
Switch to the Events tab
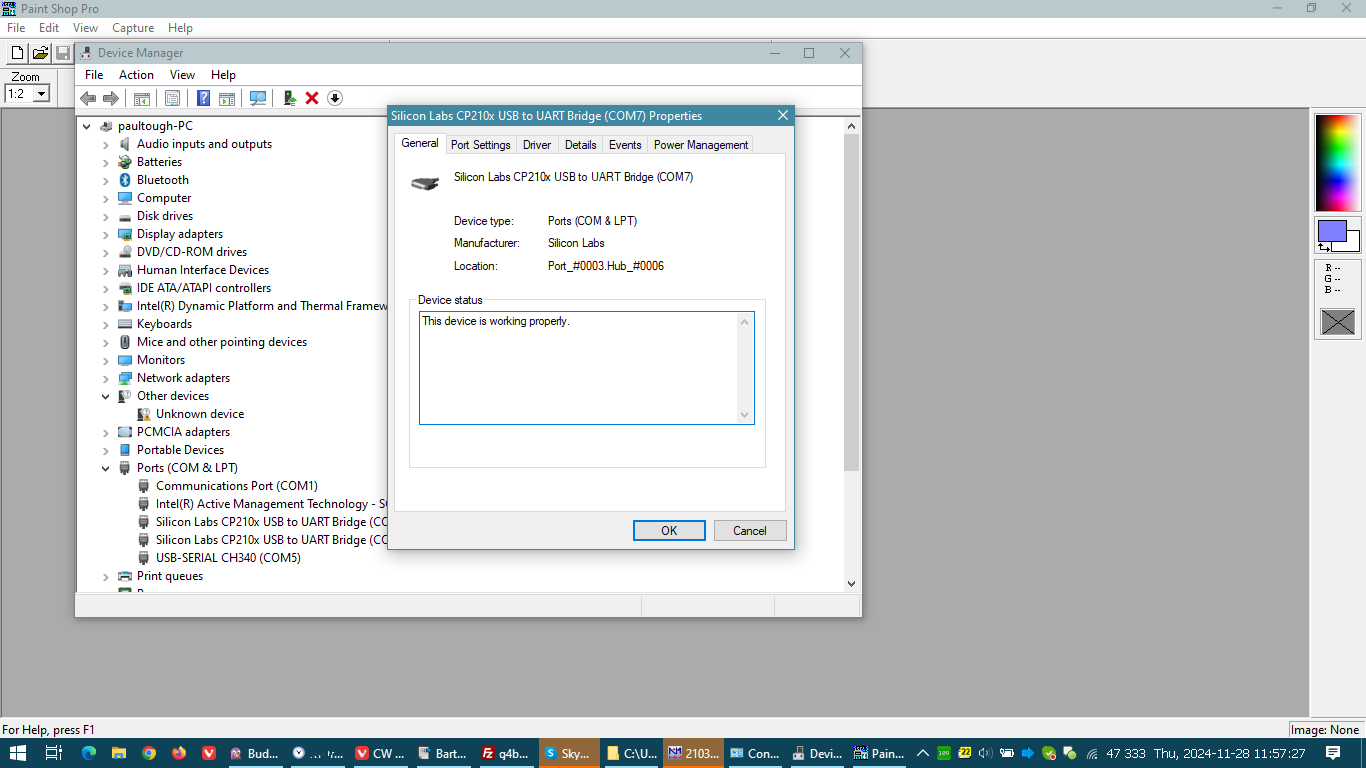coord(625,145)
